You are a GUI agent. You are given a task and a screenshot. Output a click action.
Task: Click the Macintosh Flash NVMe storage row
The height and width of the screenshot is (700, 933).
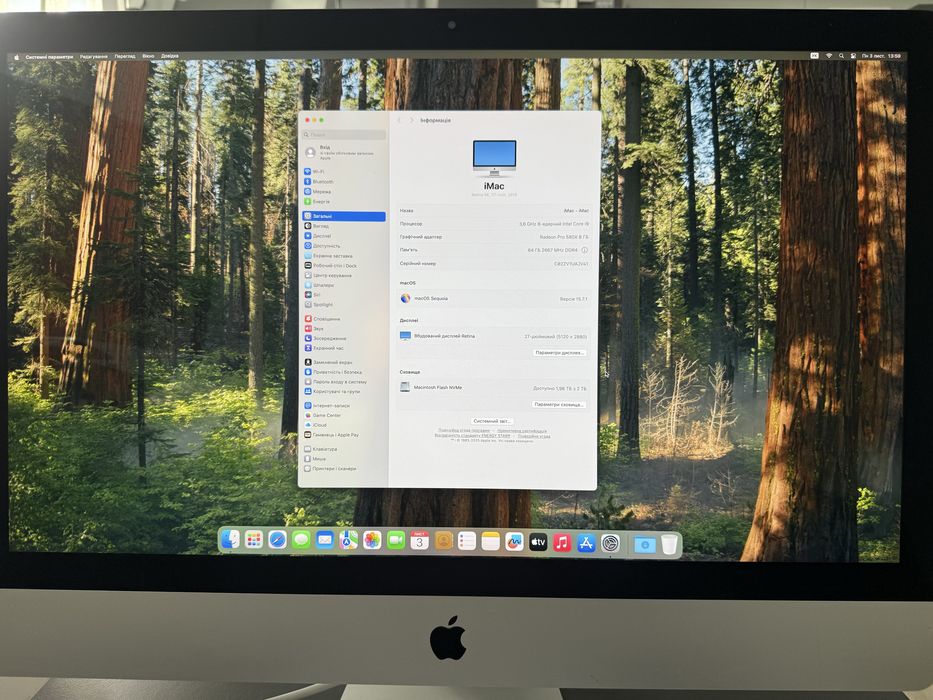point(494,388)
